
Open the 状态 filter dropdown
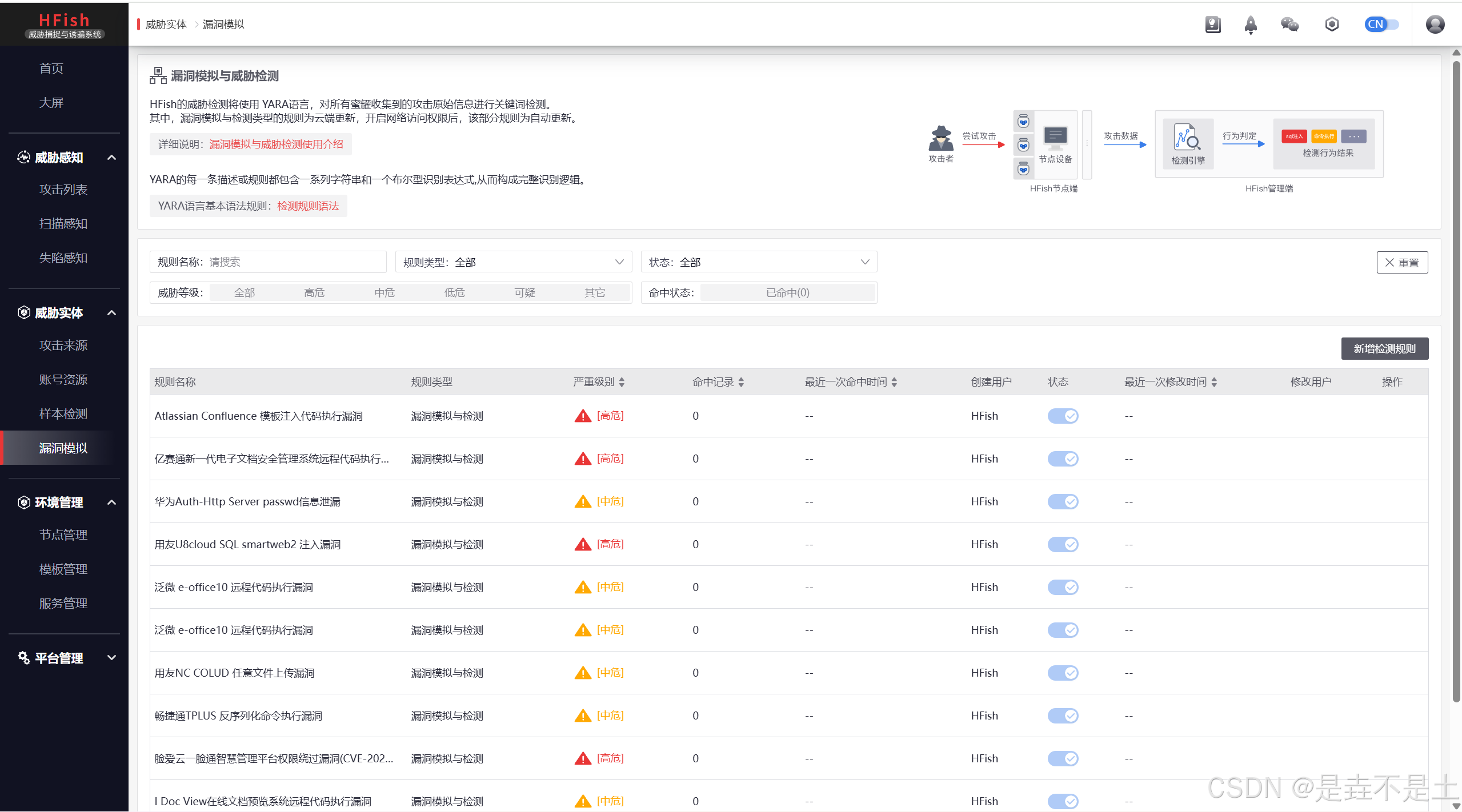point(759,262)
